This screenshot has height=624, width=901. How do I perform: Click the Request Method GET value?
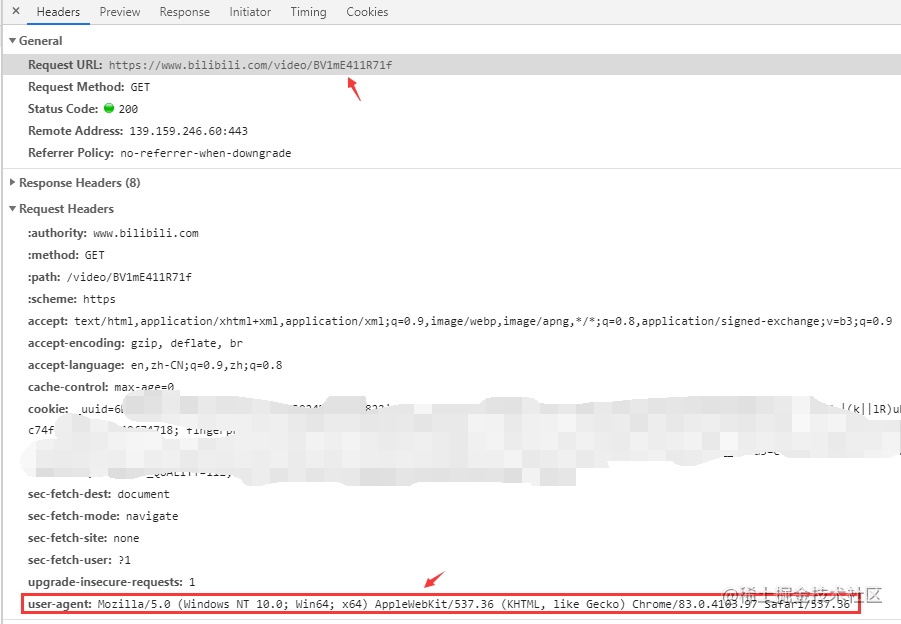140,87
